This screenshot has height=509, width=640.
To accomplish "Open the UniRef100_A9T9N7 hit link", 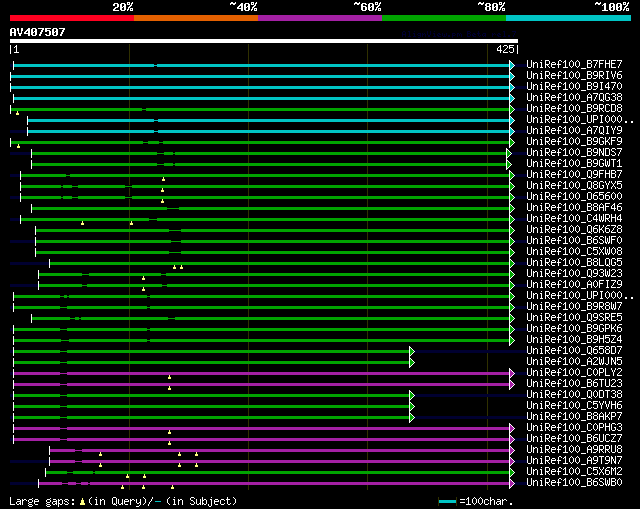I will (x=574, y=461).
